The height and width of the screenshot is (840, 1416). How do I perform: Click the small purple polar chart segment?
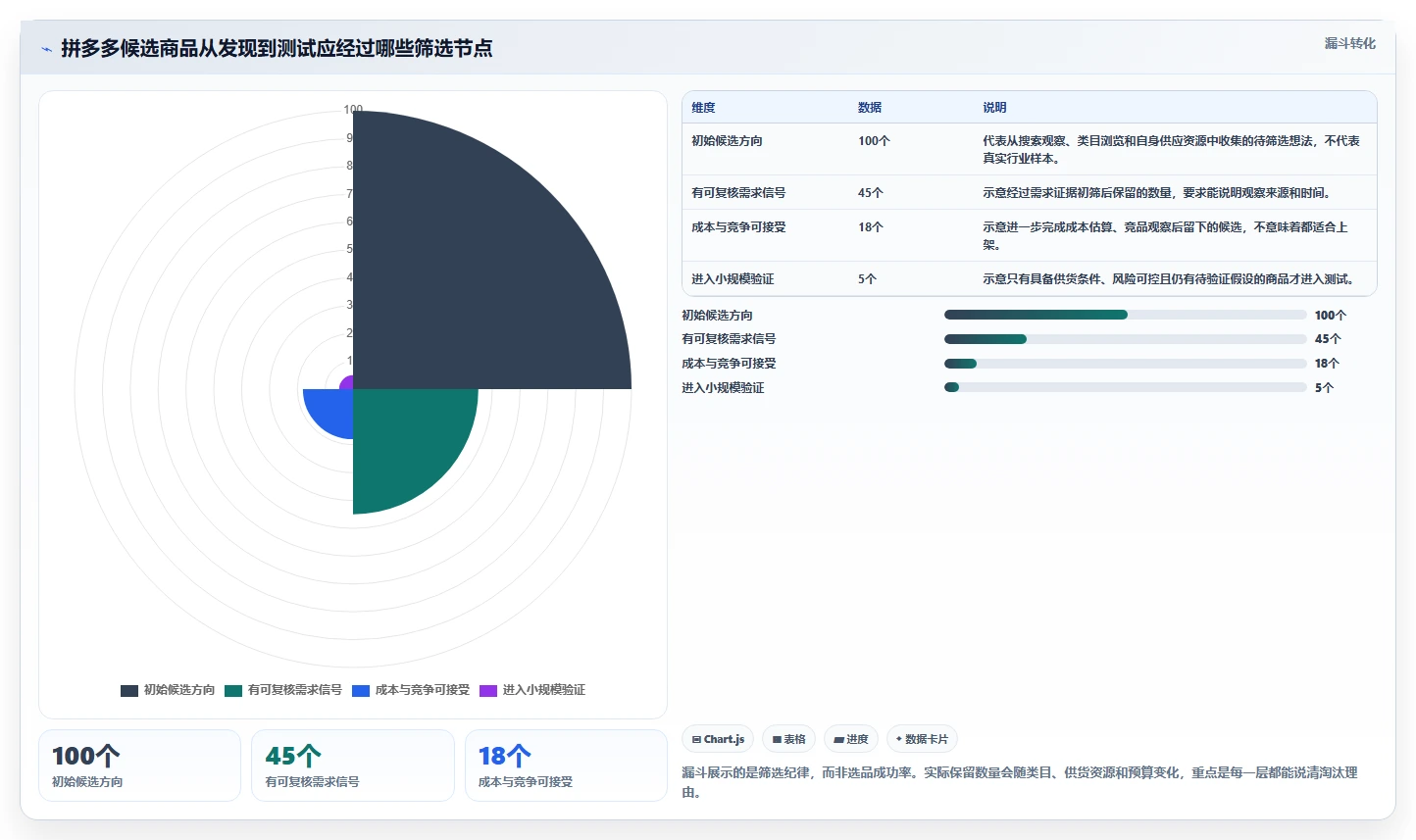tap(347, 383)
